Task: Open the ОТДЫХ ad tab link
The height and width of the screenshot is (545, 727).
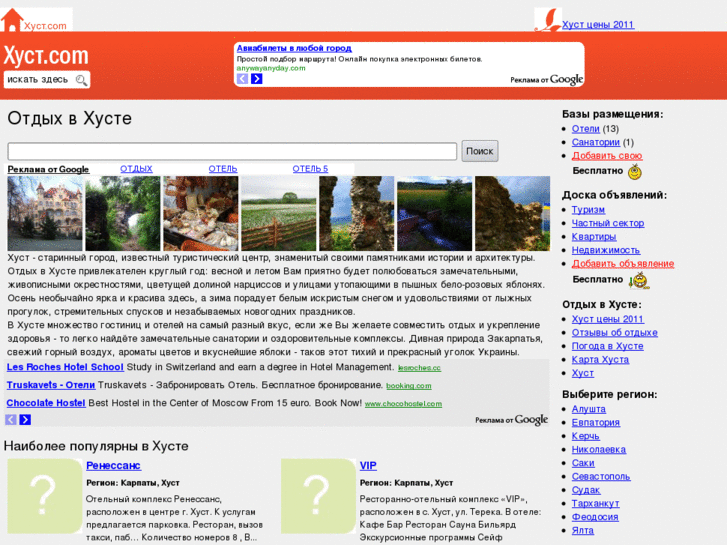Action: (x=136, y=169)
